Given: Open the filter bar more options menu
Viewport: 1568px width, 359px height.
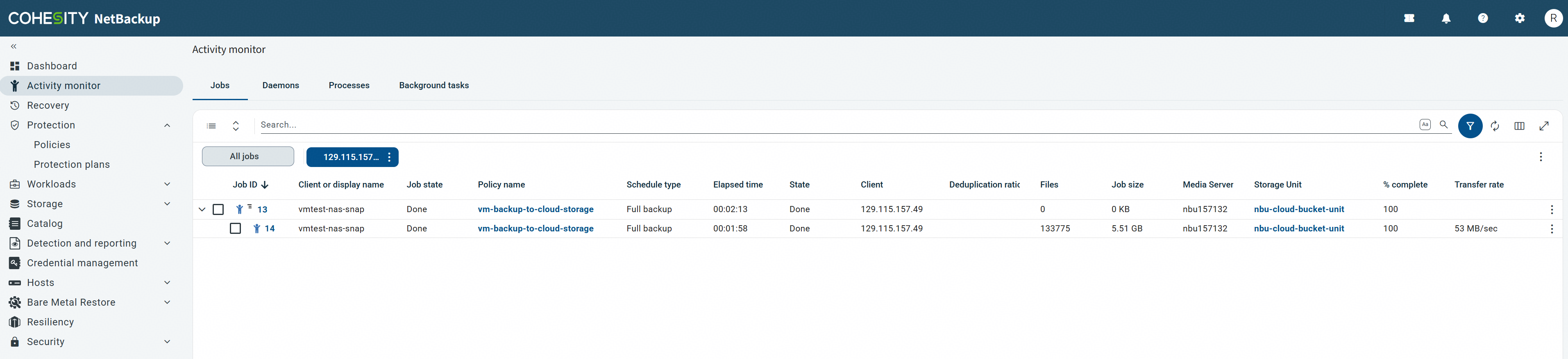Looking at the screenshot, I should (1541, 157).
